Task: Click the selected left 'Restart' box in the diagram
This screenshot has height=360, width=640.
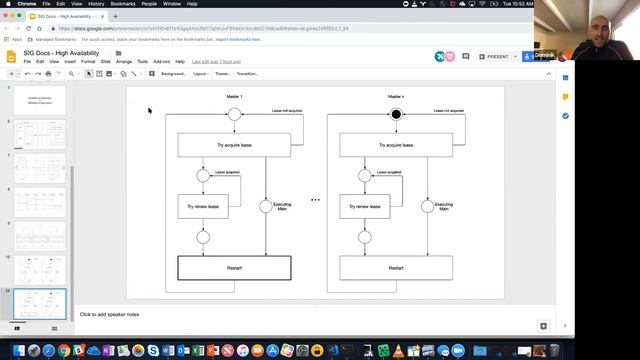Action: coord(234,268)
